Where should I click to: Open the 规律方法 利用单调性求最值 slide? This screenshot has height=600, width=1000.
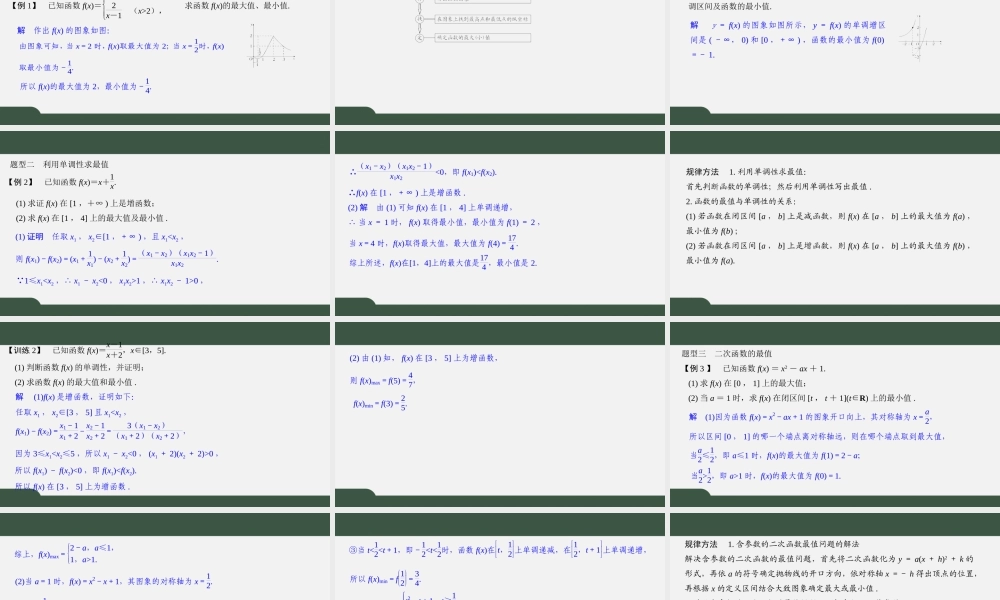pyautogui.click(x=833, y=230)
